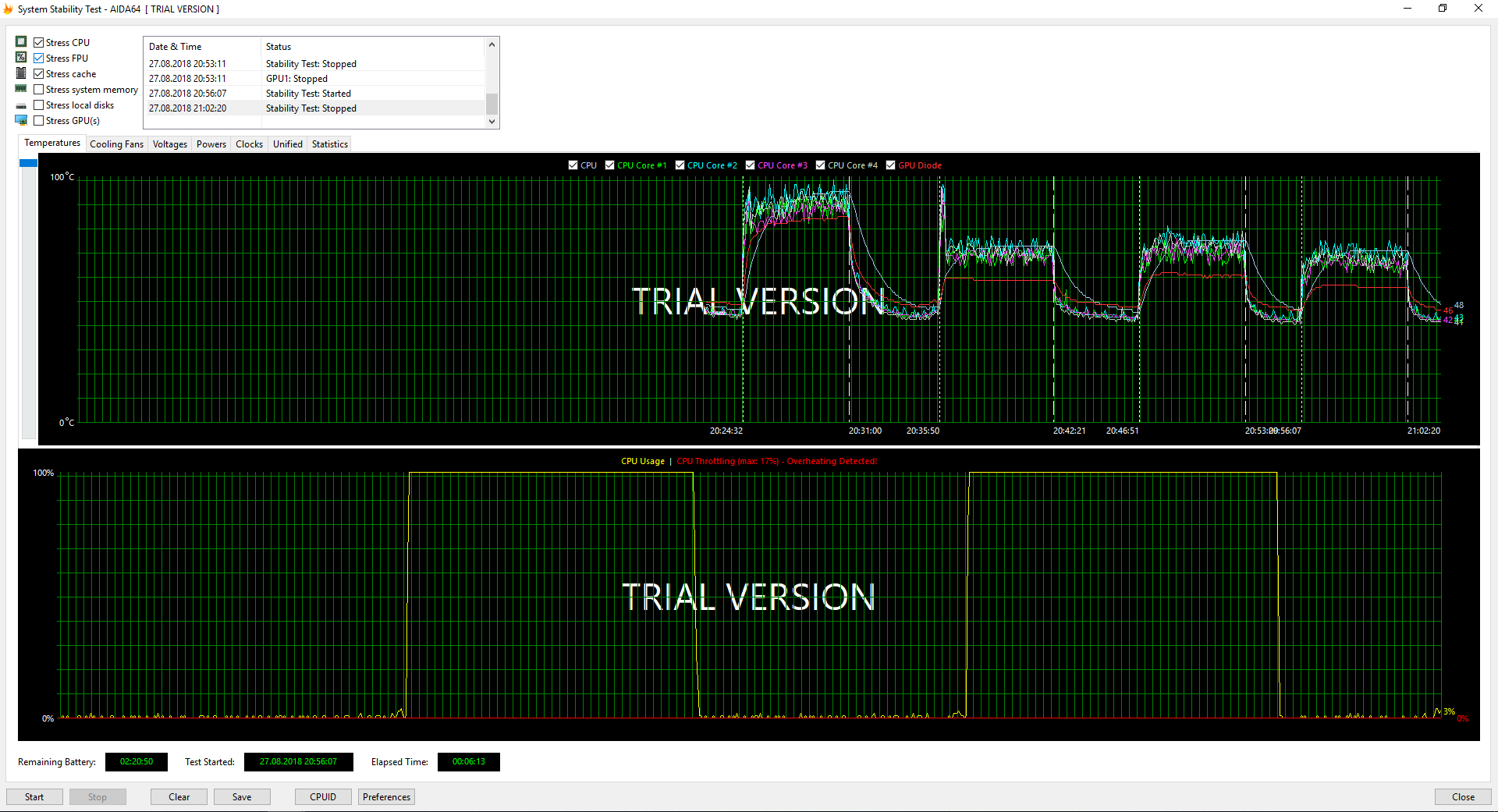Select log row 27.08.2018 20:56:07
1498x812 pixels.
pyautogui.click(x=314, y=94)
